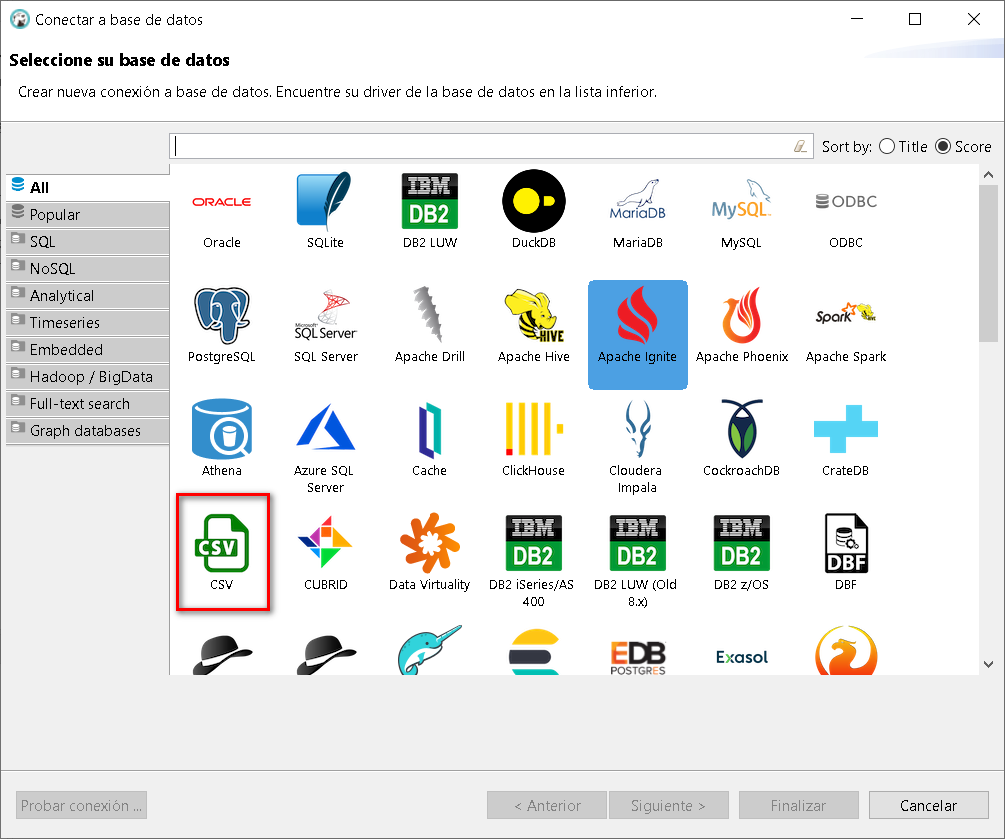Open the Graph databases category
1005x839 pixels.
pos(88,431)
